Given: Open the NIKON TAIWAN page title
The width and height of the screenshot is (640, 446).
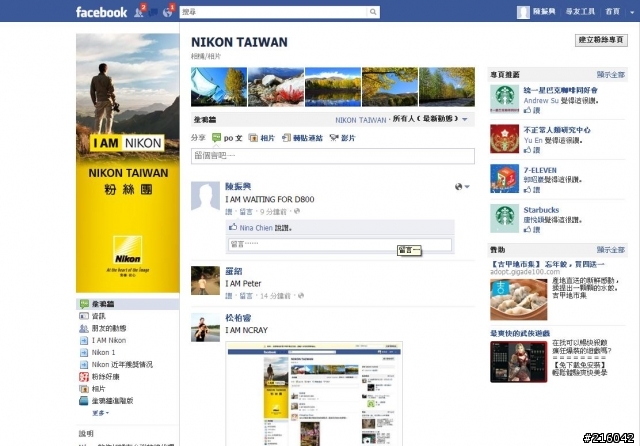Looking at the screenshot, I should pyautogui.click(x=239, y=42).
